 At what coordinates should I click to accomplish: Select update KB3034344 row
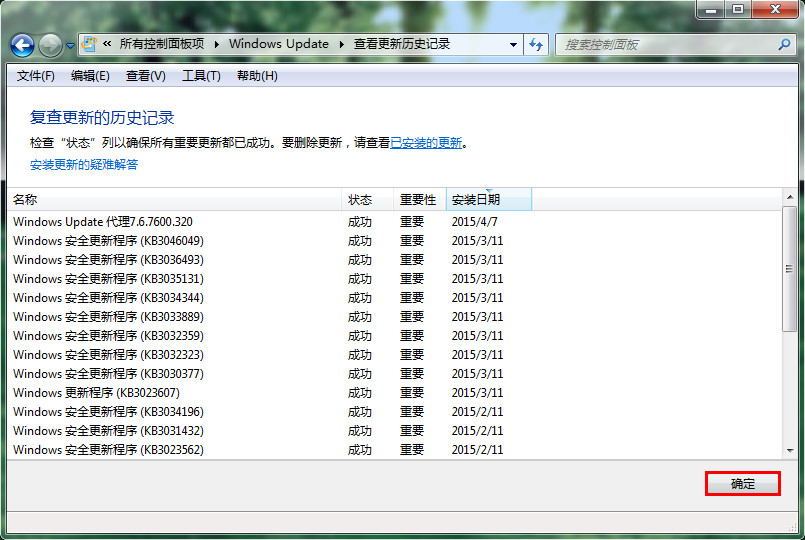click(x=394, y=298)
